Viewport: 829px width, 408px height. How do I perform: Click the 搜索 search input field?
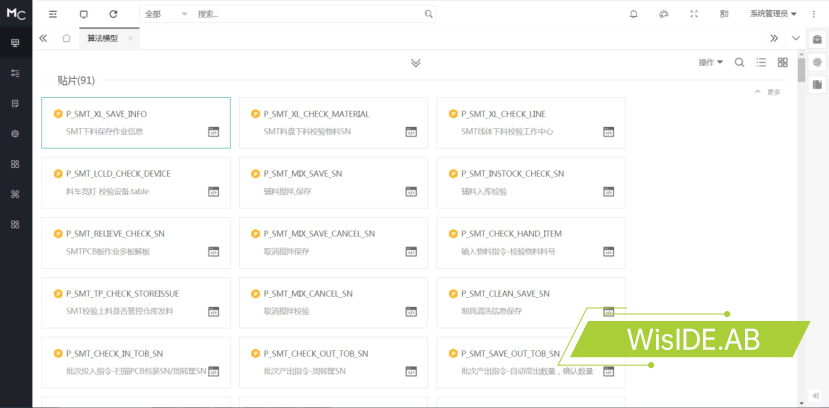308,14
